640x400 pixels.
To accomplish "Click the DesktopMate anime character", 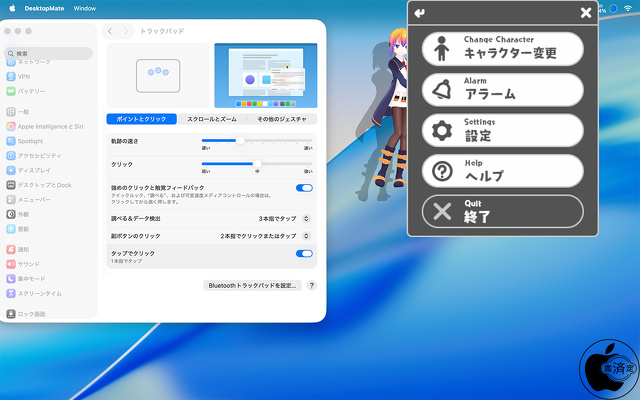I will click(391, 110).
